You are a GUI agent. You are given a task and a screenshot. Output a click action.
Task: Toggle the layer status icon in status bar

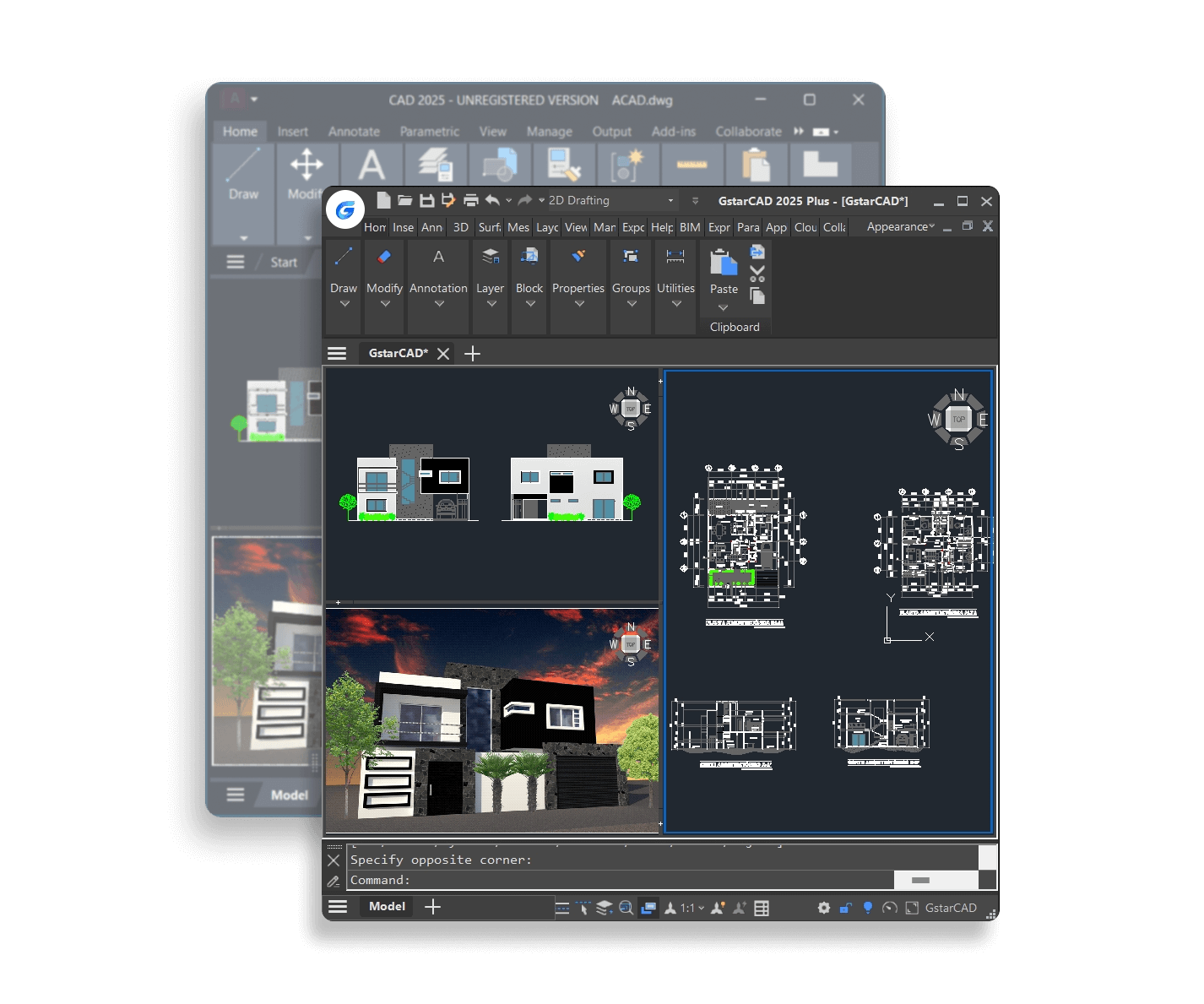pyautogui.click(x=605, y=908)
